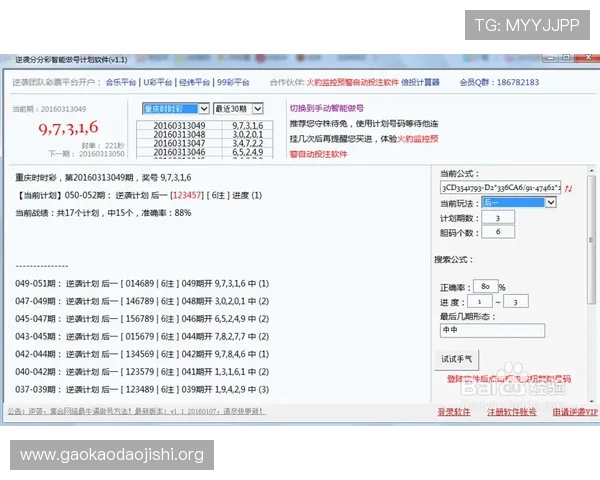600x480 pixels.
Task: Click plan row 037-039期 with 123489
Action: [142, 389]
